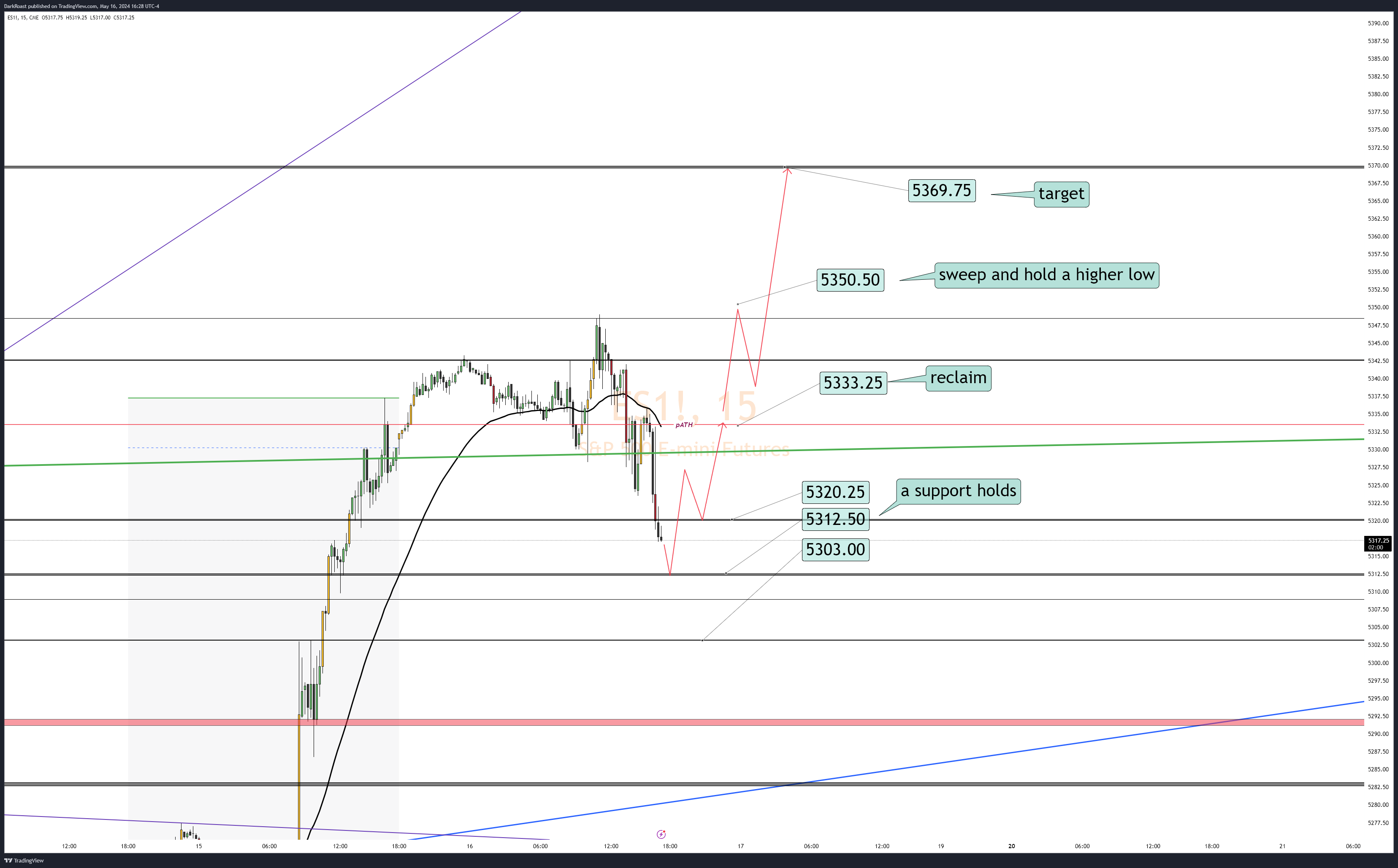The image size is (1398, 868).
Task: Click the 18:00 label on the time axis
Action: coord(669,846)
